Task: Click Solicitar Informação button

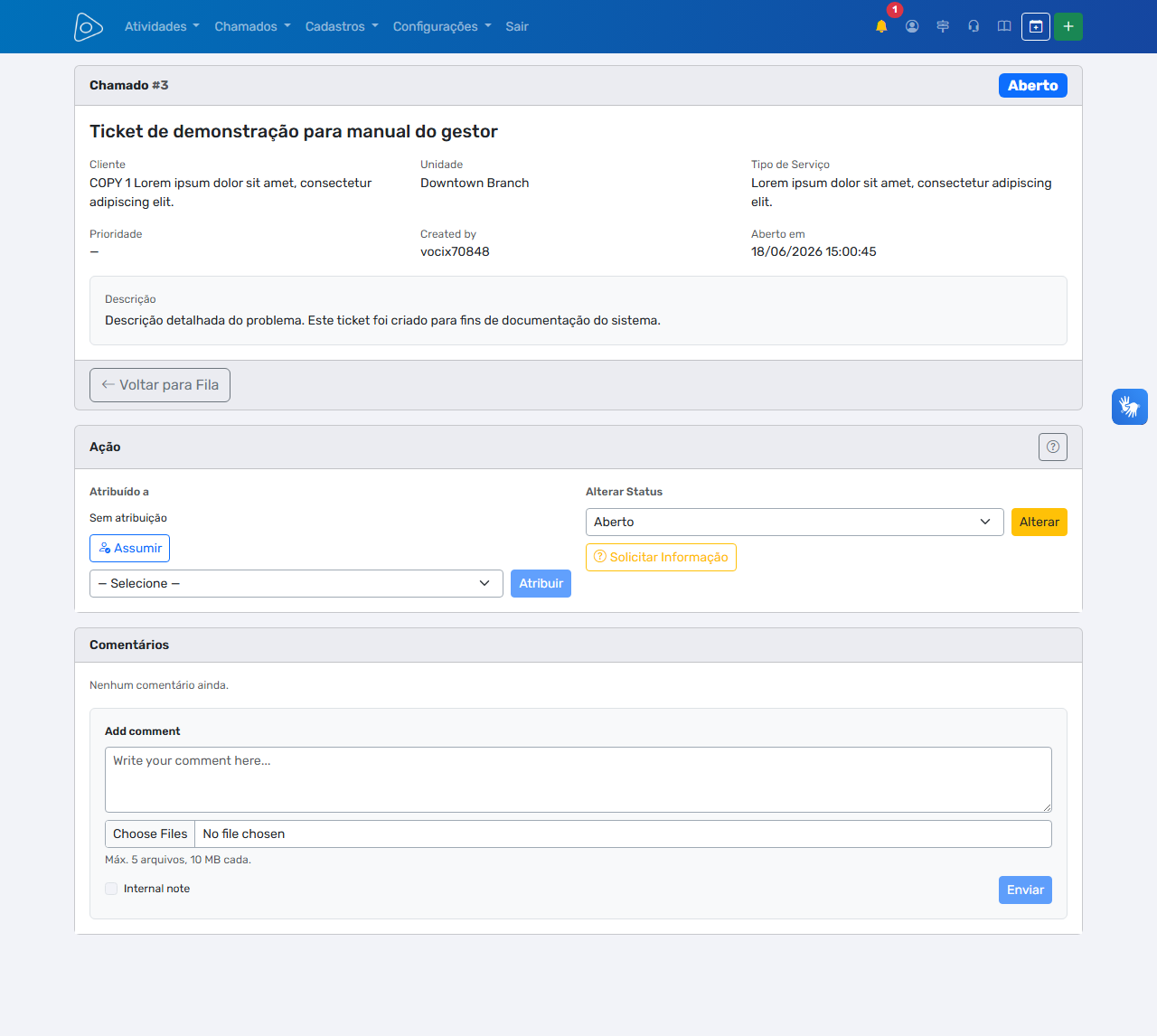Action: 661,557
